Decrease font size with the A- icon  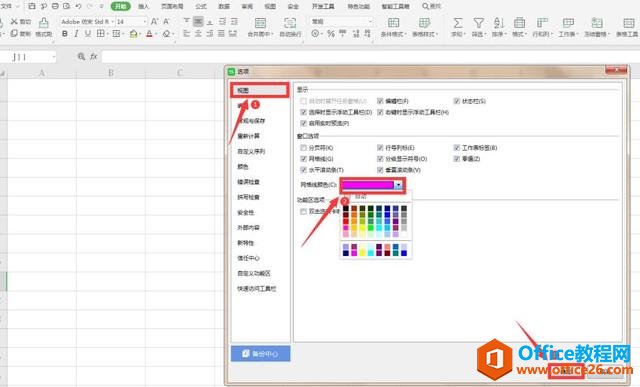[166, 21]
